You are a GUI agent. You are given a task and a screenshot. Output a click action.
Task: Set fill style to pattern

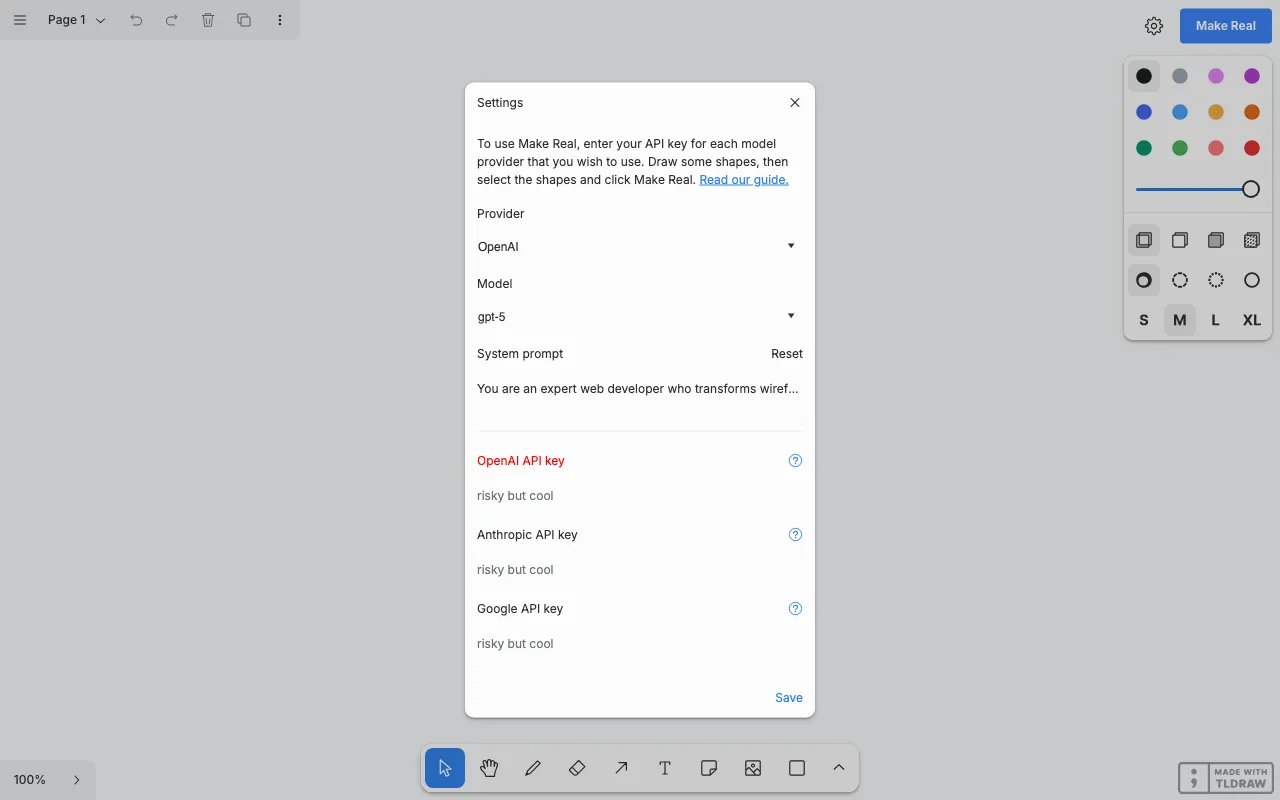coord(1252,240)
